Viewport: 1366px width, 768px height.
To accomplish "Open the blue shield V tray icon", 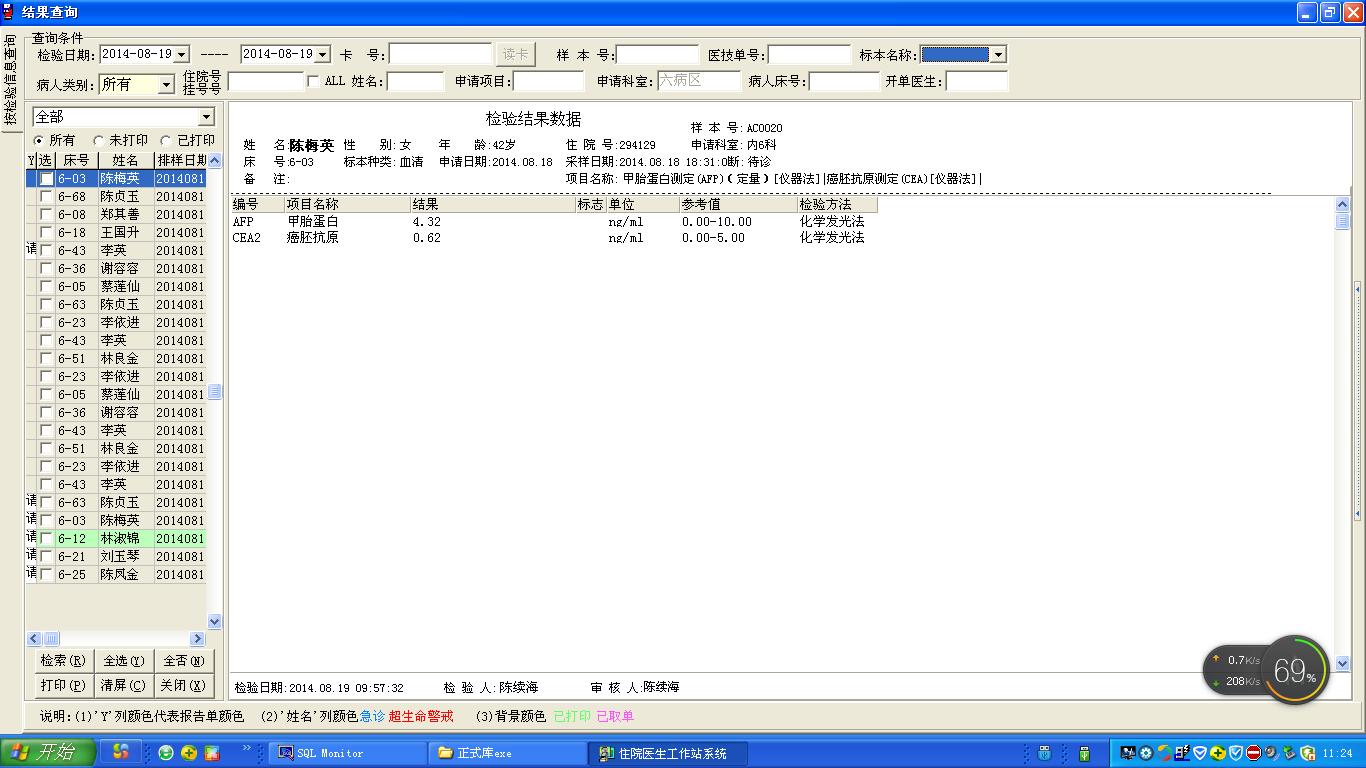I will coord(1200,753).
